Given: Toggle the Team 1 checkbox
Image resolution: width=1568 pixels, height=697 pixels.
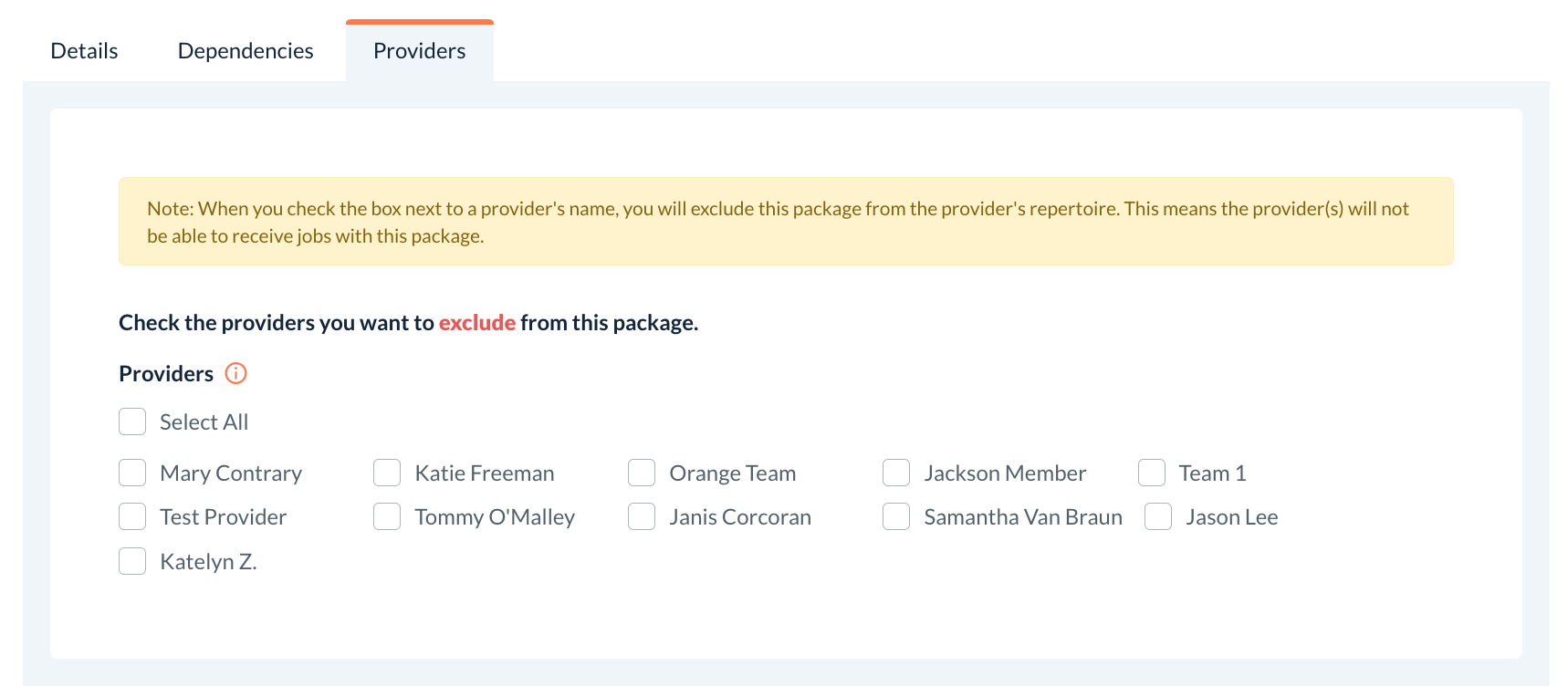Looking at the screenshot, I should click(x=1152, y=473).
